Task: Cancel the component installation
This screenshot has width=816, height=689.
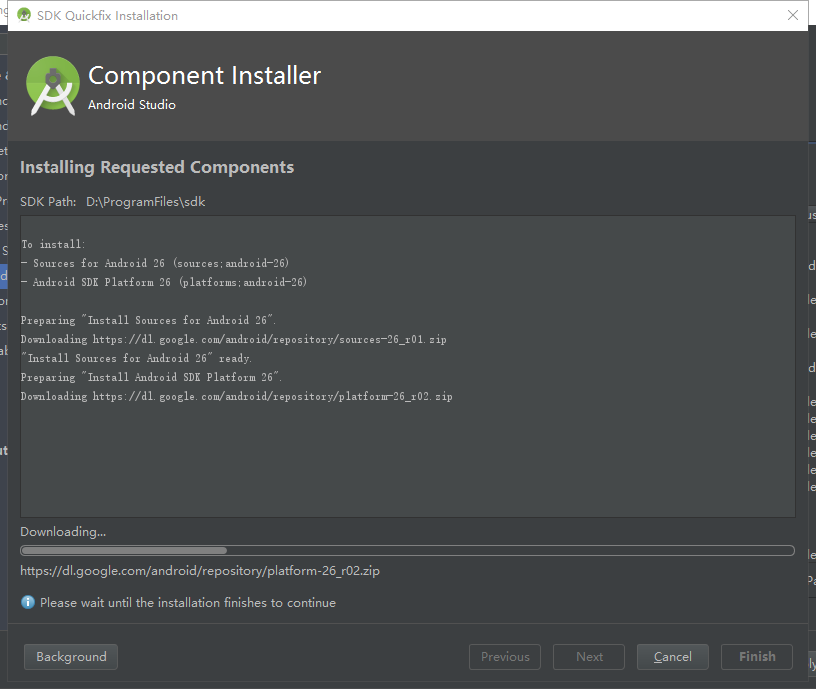Action: [x=672, y=657]
